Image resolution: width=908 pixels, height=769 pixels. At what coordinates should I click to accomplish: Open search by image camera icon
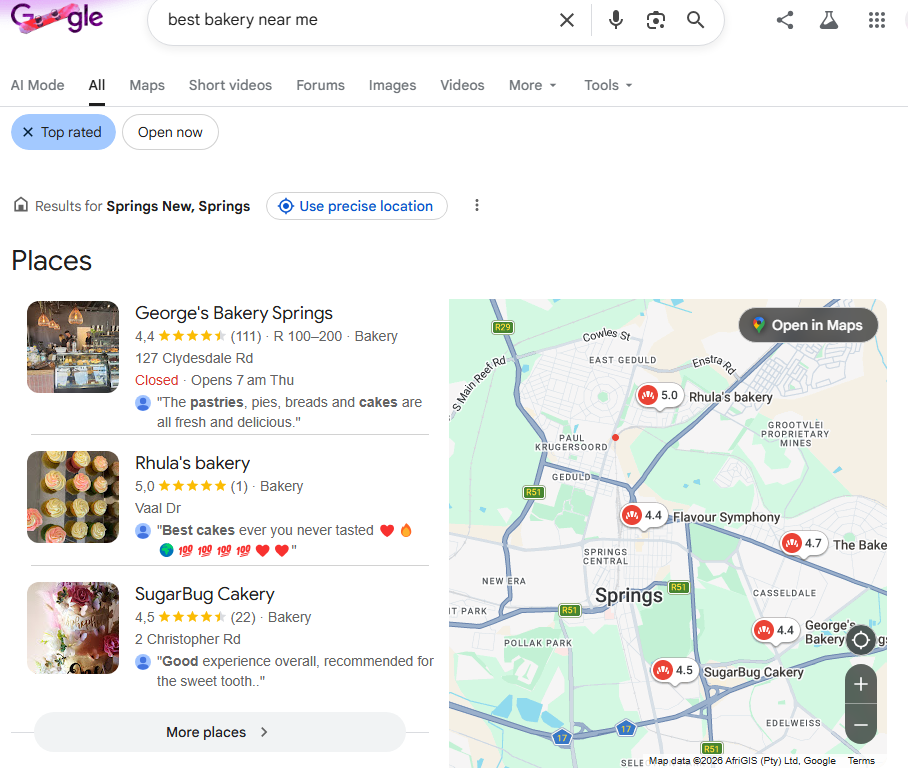(656, 20)
